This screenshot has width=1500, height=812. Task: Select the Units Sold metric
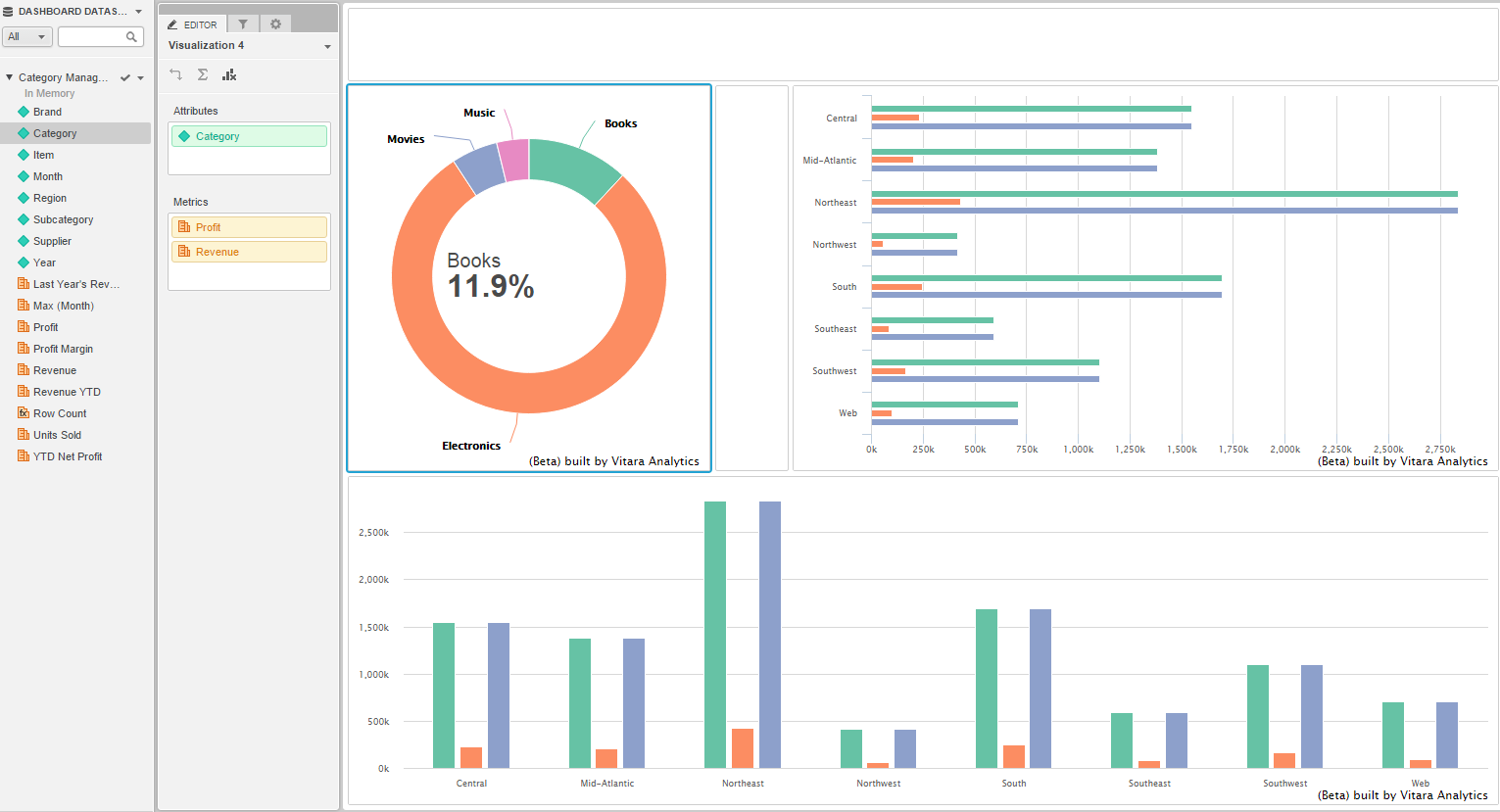[57, 435]
